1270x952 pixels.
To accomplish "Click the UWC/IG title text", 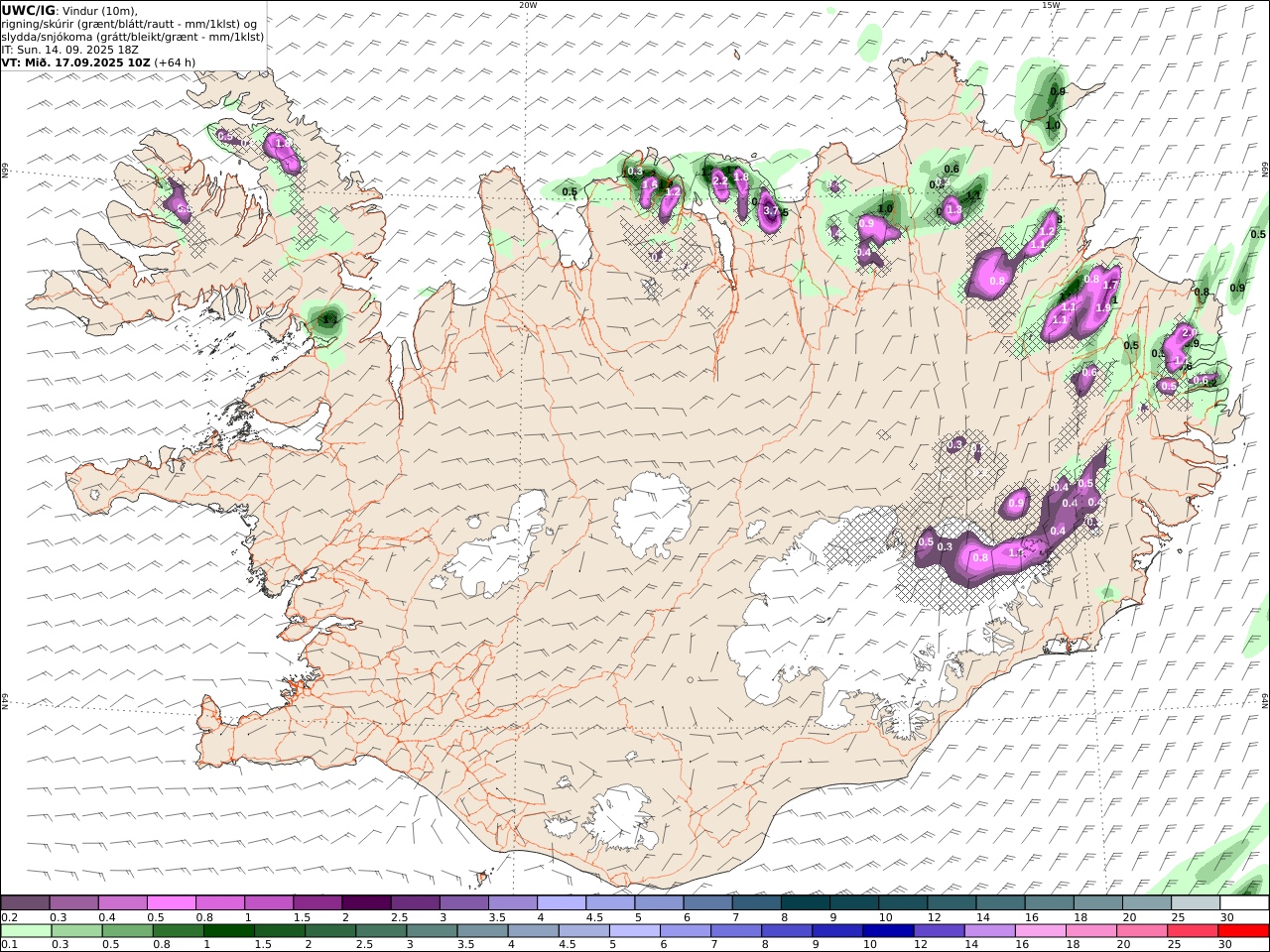I will (x=29, y=10).
